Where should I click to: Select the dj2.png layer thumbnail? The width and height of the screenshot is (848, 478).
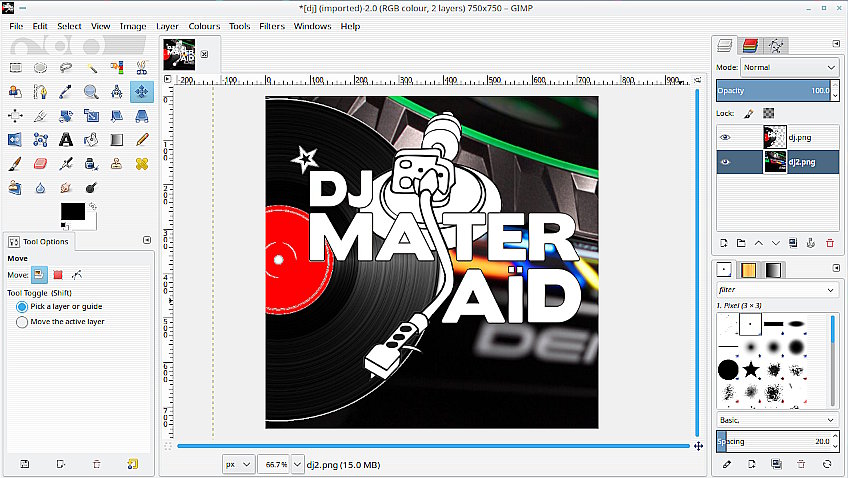tap(774, 162)
